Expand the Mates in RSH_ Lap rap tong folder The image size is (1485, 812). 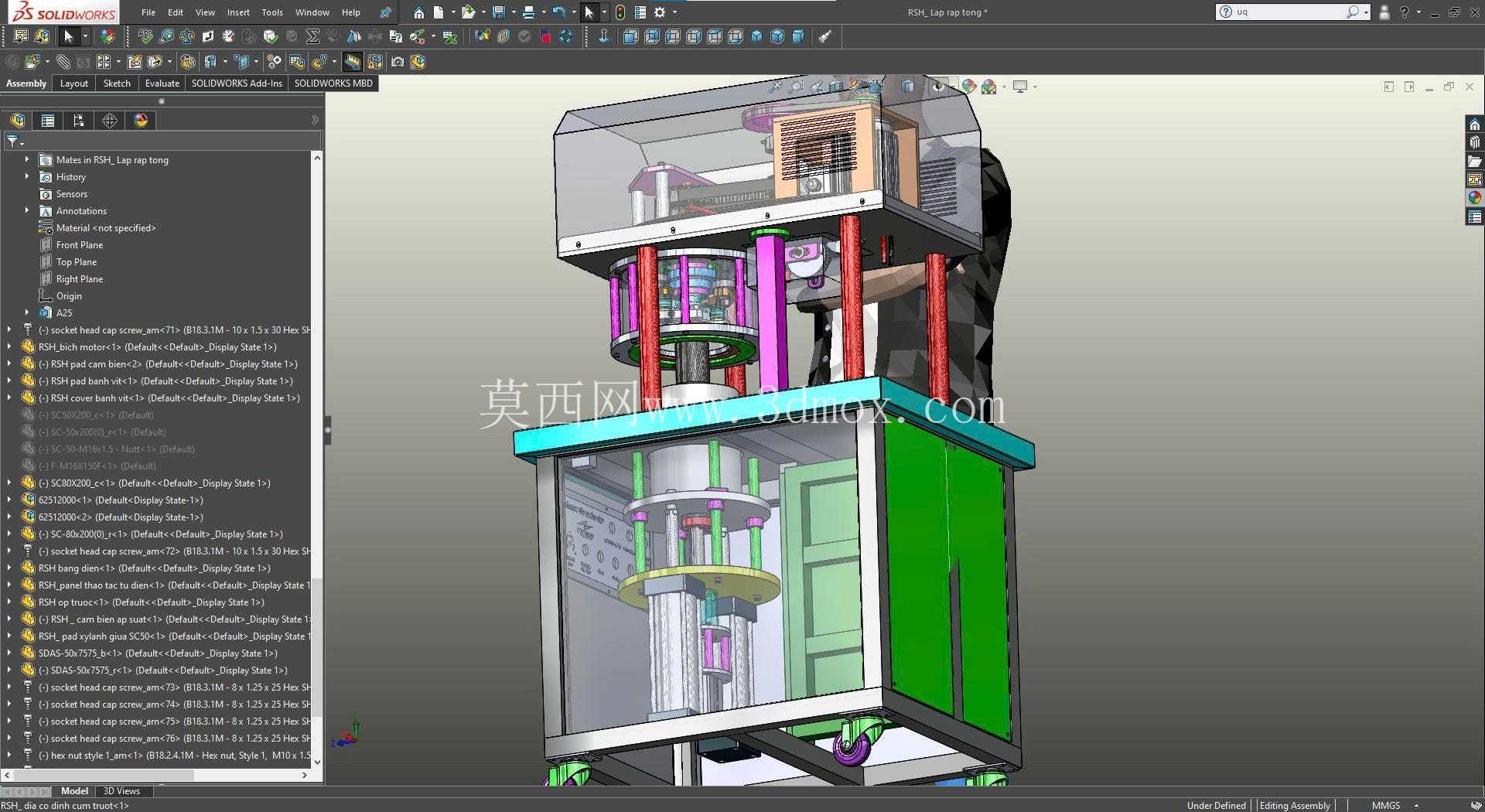27,159
